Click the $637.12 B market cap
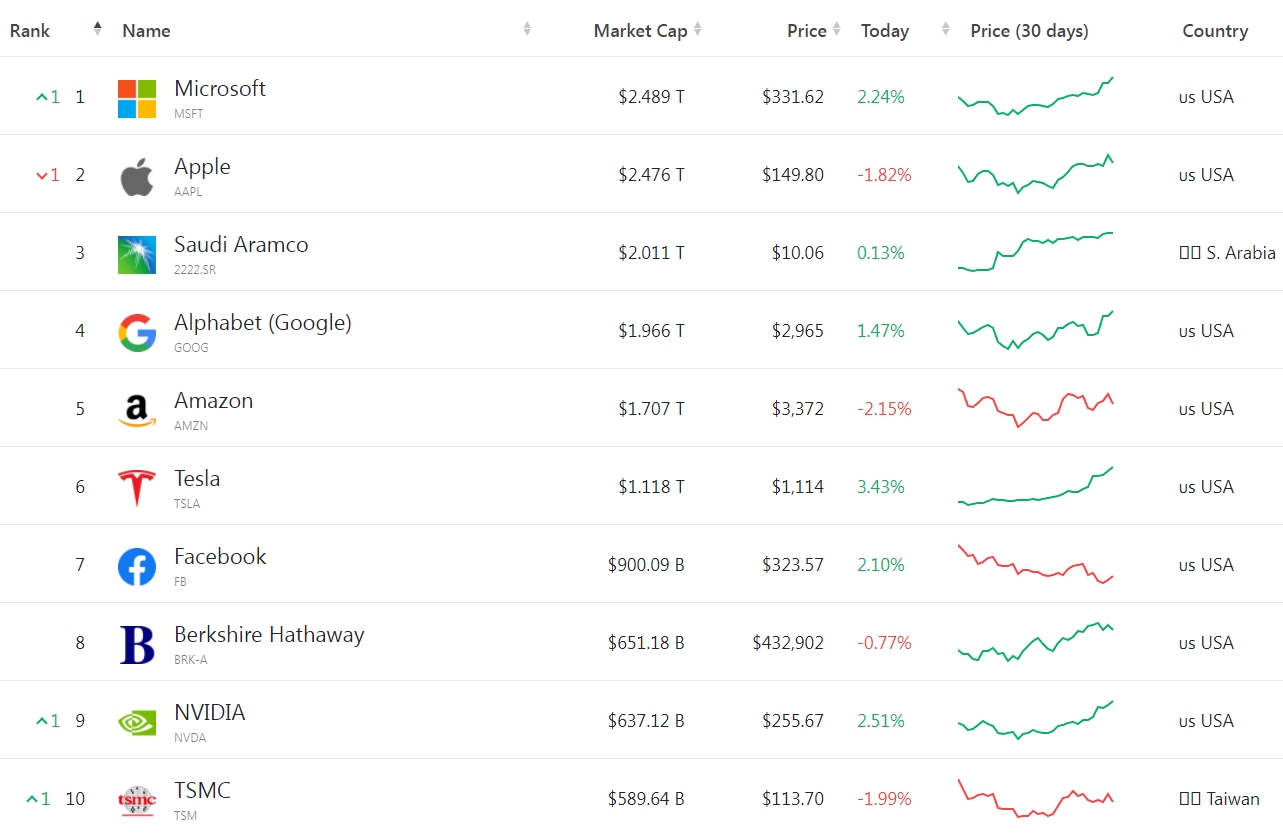Image resolution: width=1283 pixels, height=833 pixels. coord(646,721)
